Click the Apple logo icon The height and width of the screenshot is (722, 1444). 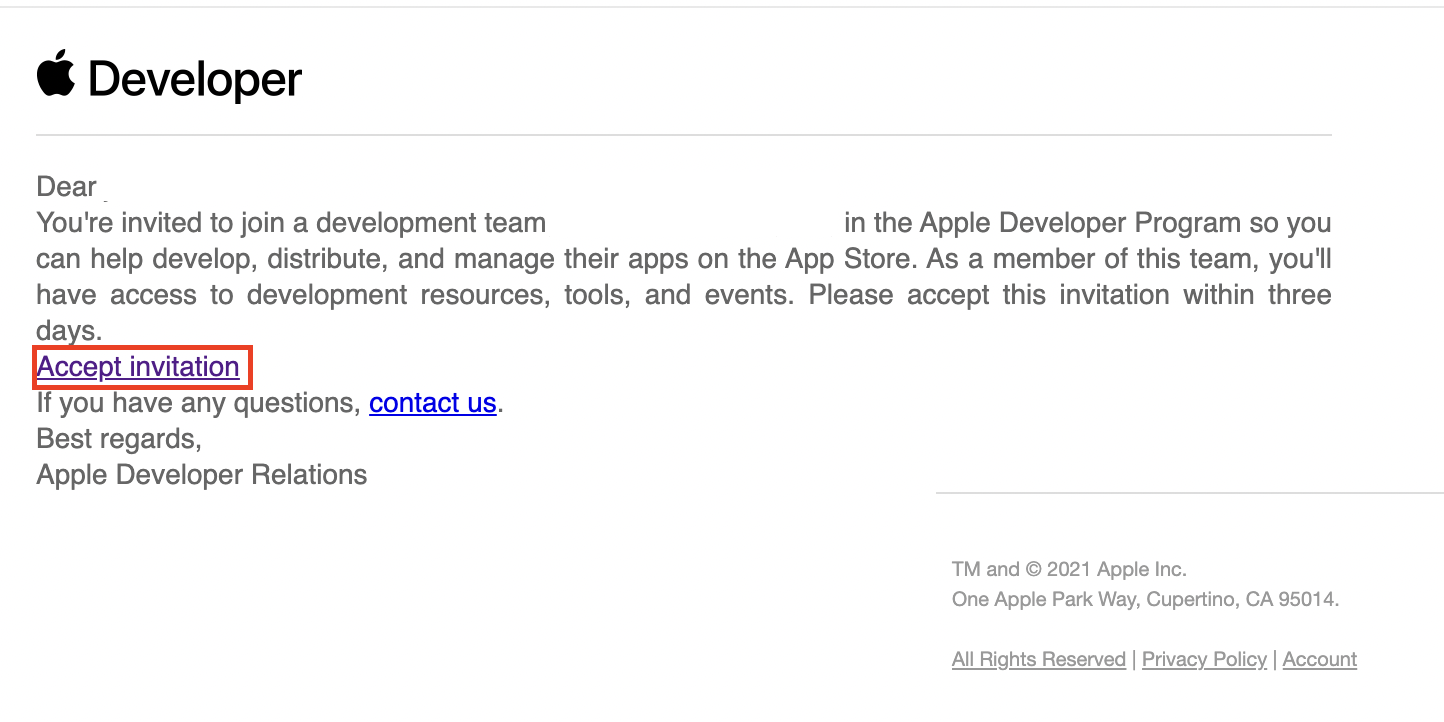click(x=56, y=73)
